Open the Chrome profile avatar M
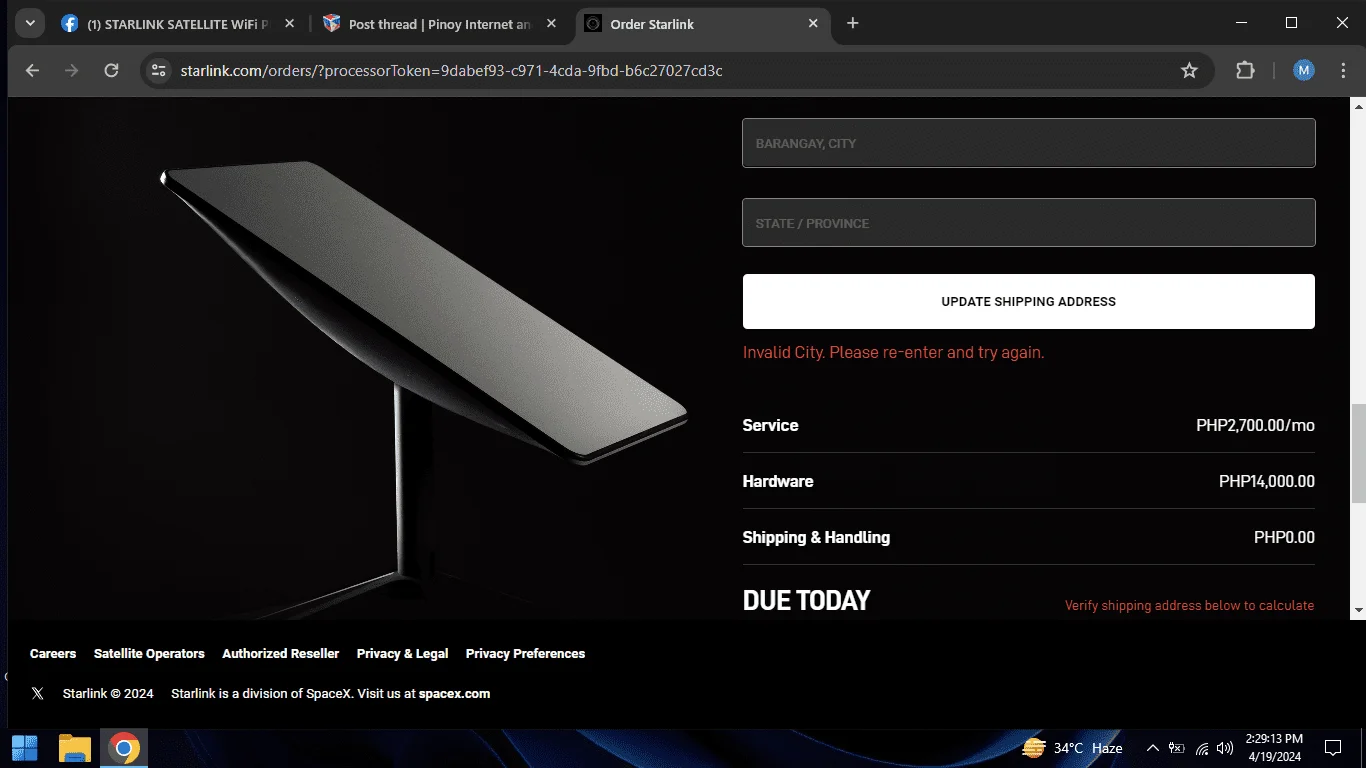This screenshot has width=1366, height=768. point(1303,70)
